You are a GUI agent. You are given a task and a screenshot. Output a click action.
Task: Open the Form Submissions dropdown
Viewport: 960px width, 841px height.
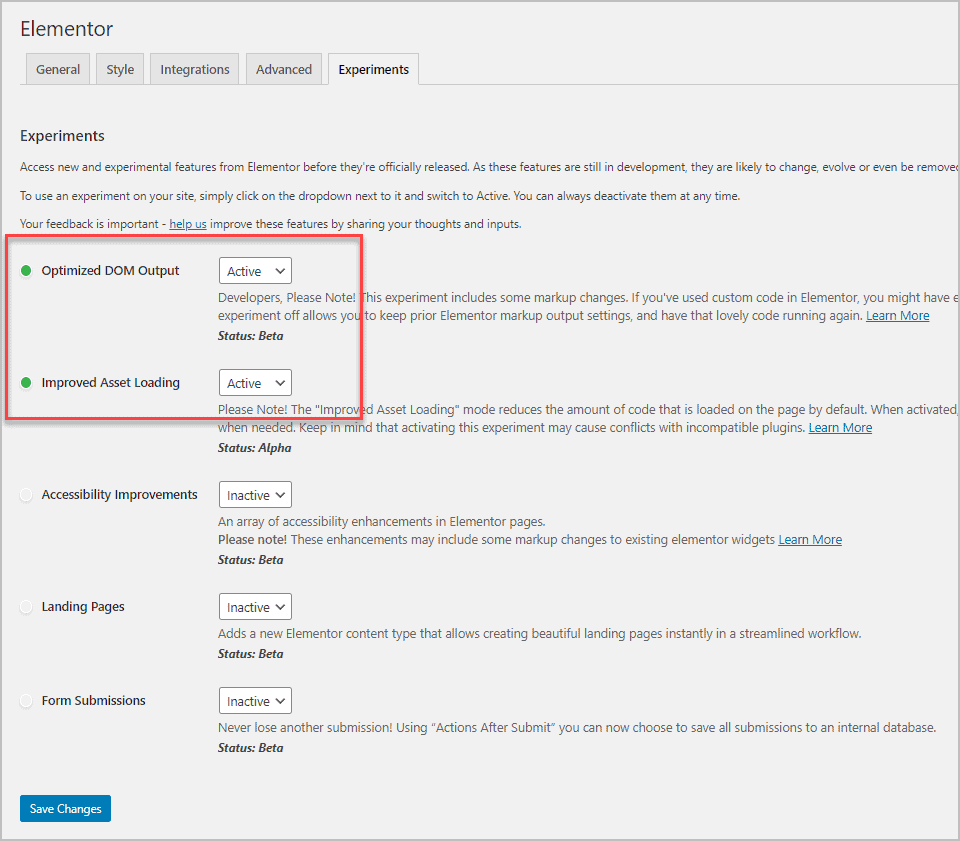tap(255, 700)
